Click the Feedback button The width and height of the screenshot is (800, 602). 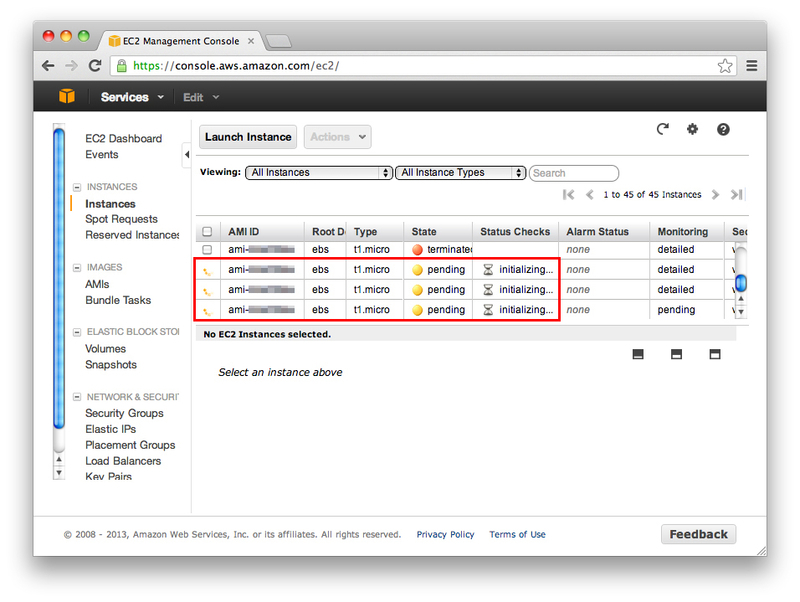[x=698, y=534]
